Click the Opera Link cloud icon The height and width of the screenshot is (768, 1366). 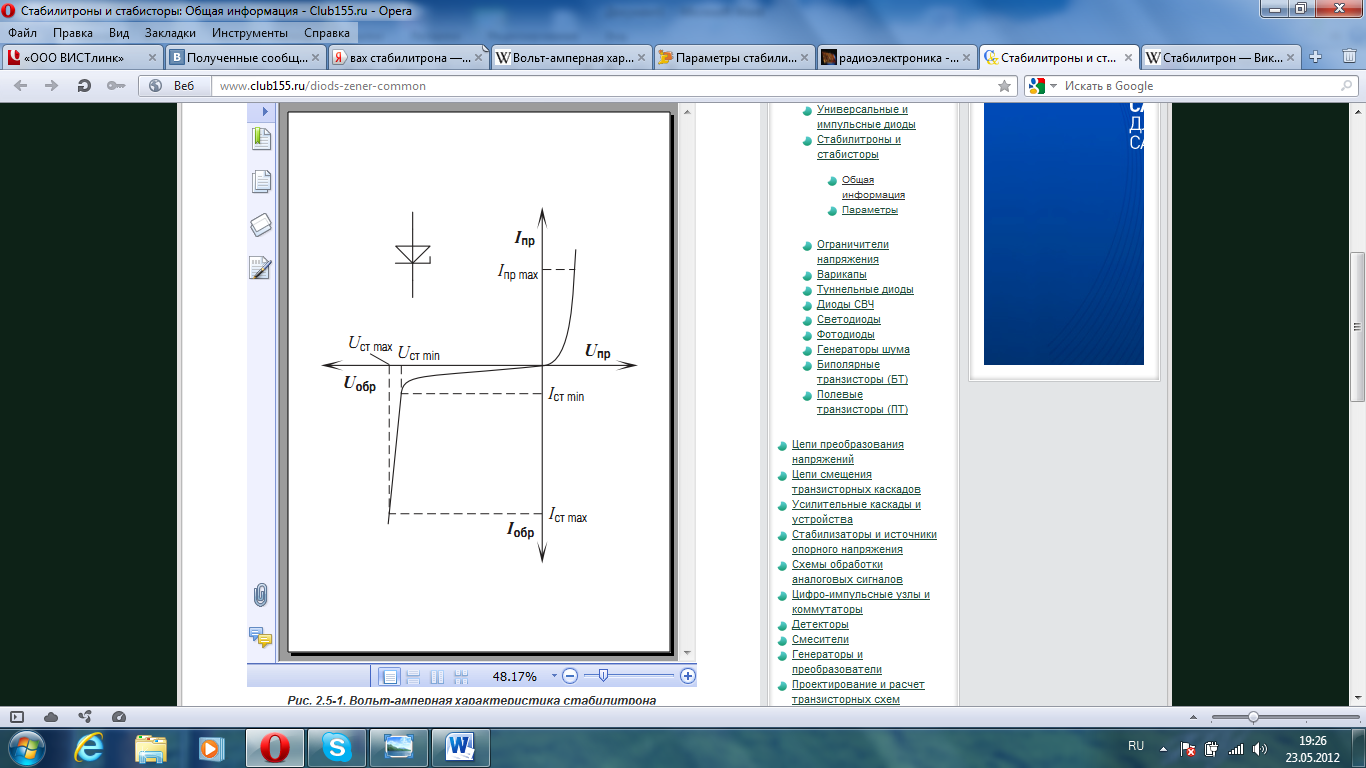51,717
